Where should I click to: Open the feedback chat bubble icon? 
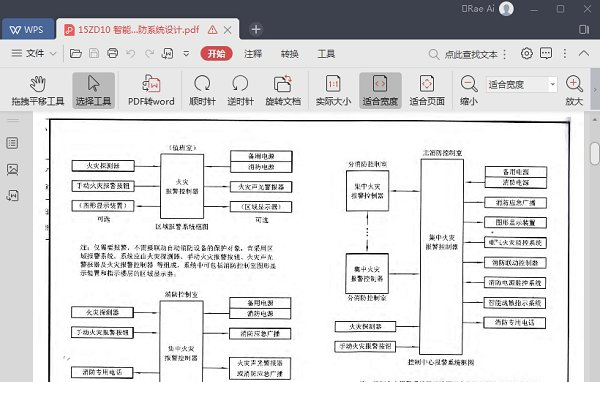[x=546, y=53]
